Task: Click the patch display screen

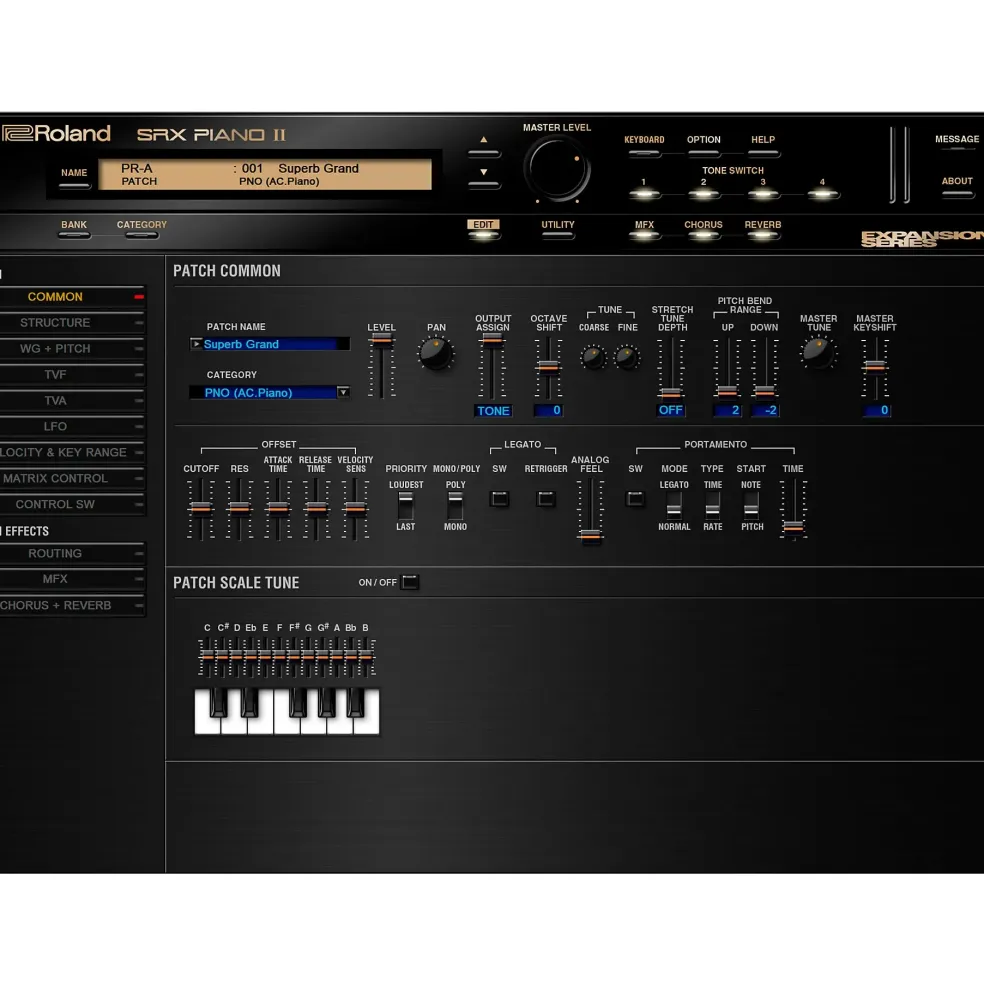Action: (x=265, y=175)
